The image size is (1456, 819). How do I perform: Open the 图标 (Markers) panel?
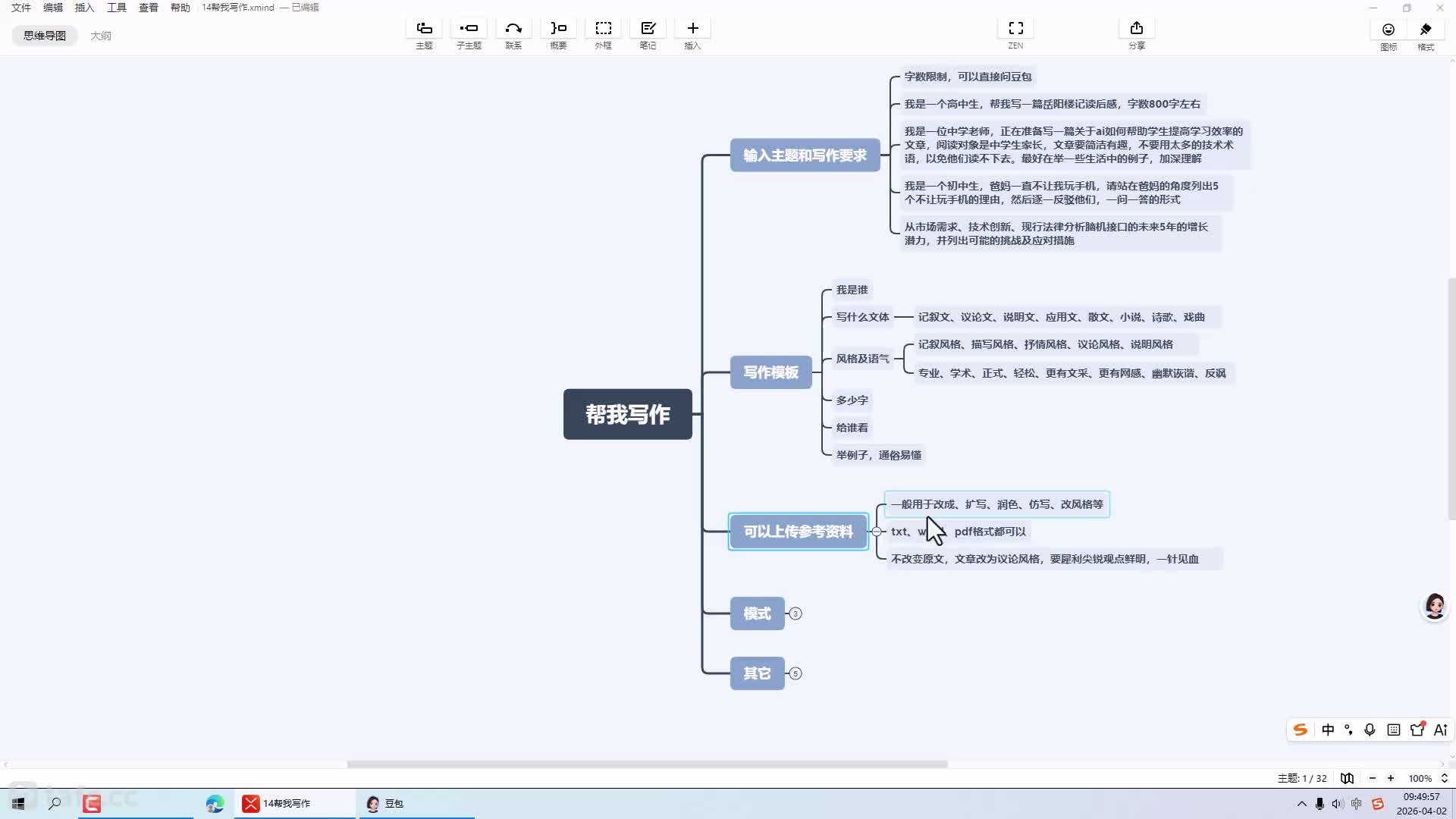coord(1388,30)
